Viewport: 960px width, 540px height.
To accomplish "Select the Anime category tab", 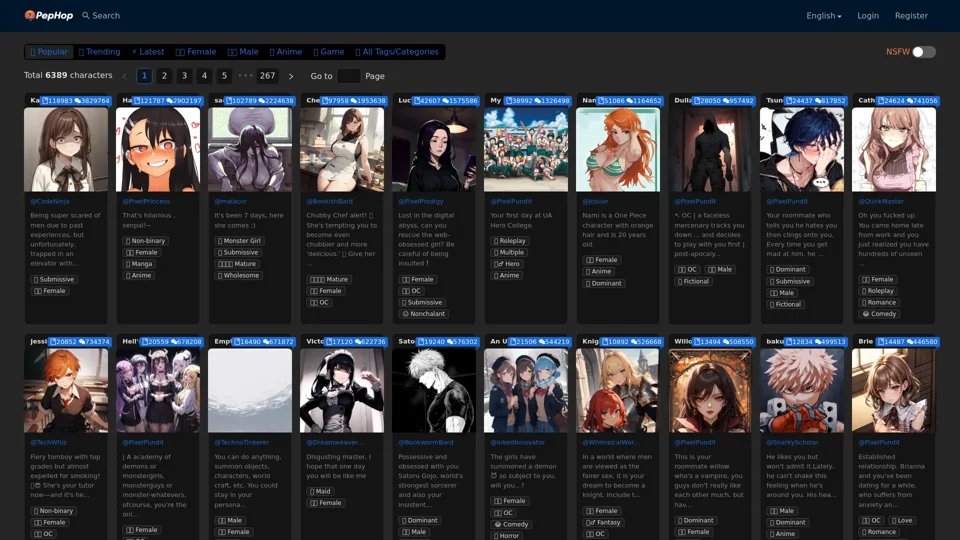I will pos(286,52).
